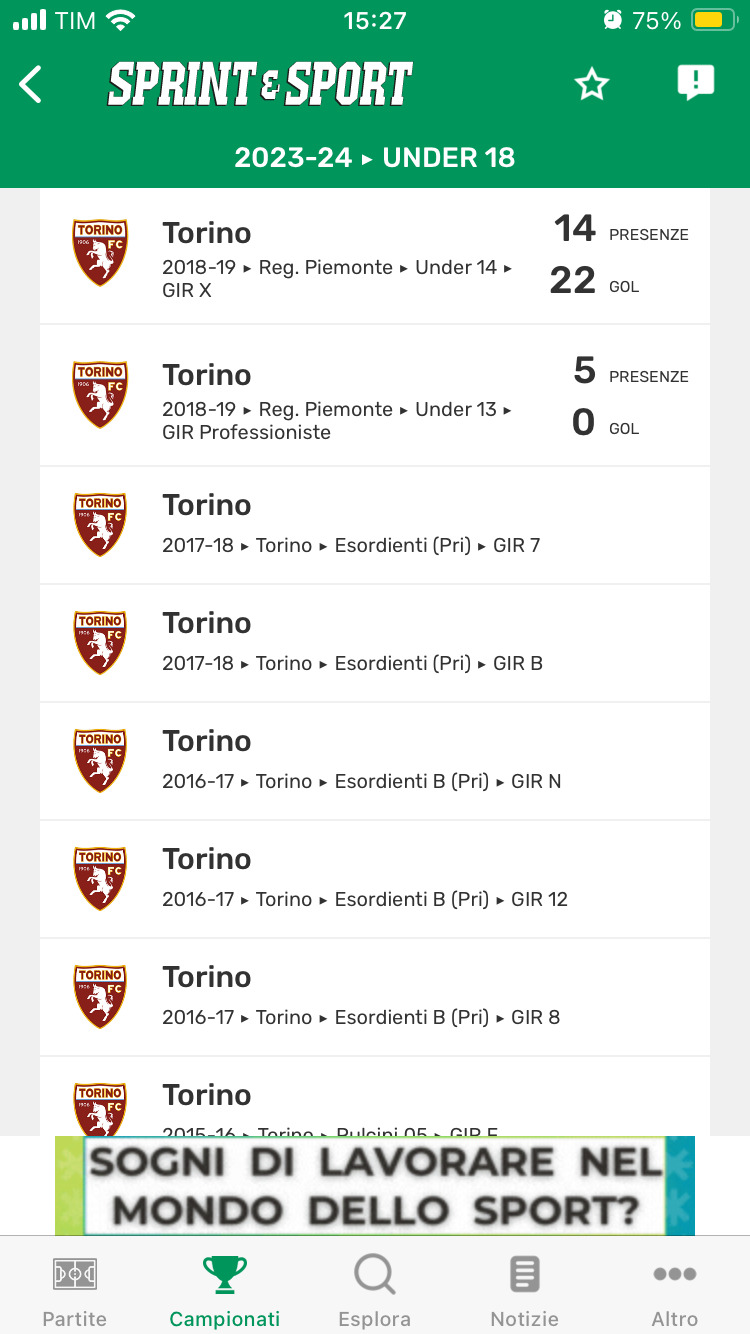The image size is (750, 1334).
Task: Open the Altro more menu
Action: [675, 1291]
